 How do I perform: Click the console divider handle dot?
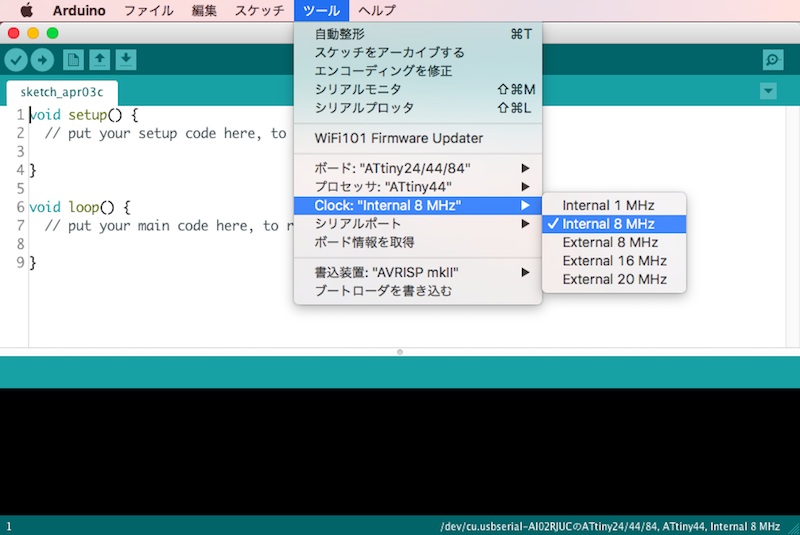click(399, 352)
